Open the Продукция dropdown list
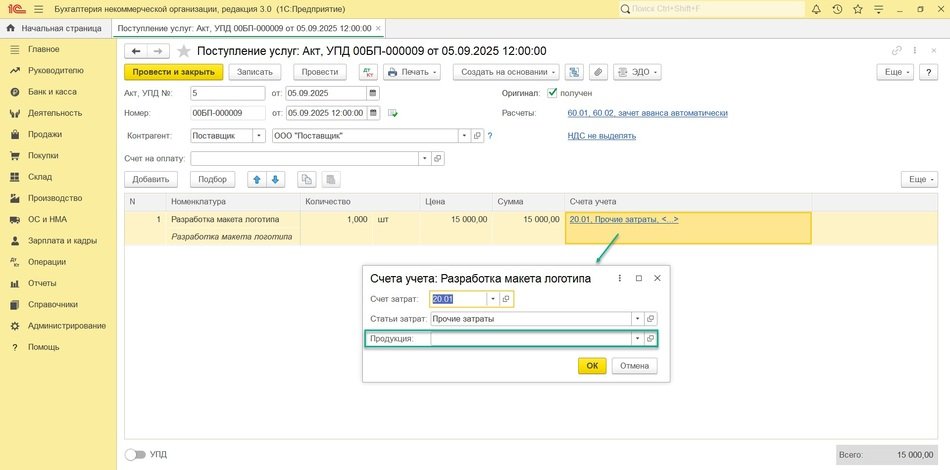The image size is (950, 470). click(637, 339)
